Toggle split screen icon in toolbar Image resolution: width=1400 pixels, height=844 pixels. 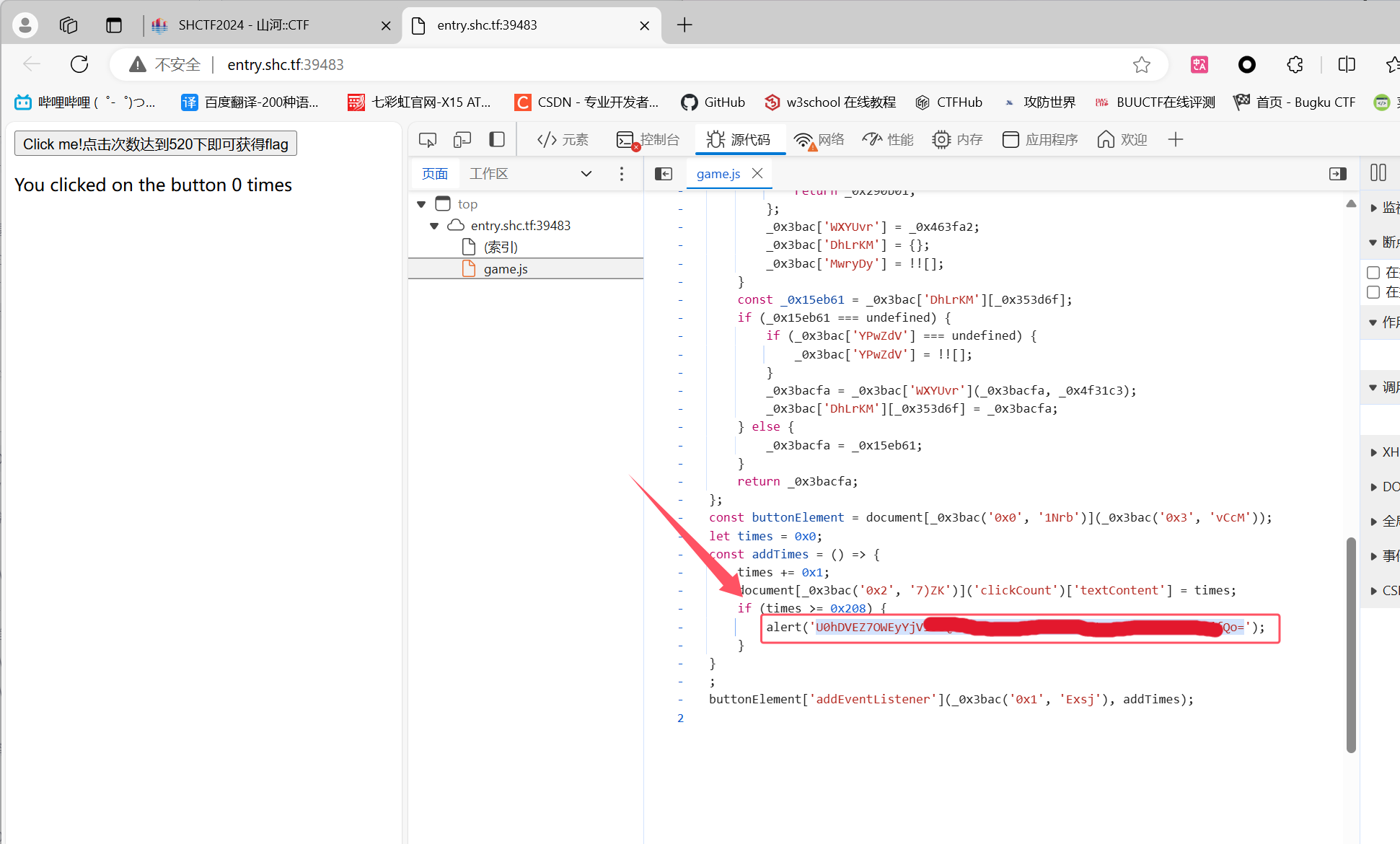tap(1347, 65)
